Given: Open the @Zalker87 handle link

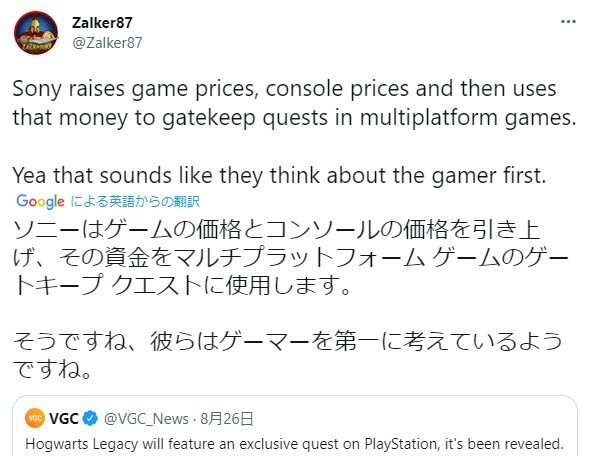Looking at the screenshot, I should (107, 43).
